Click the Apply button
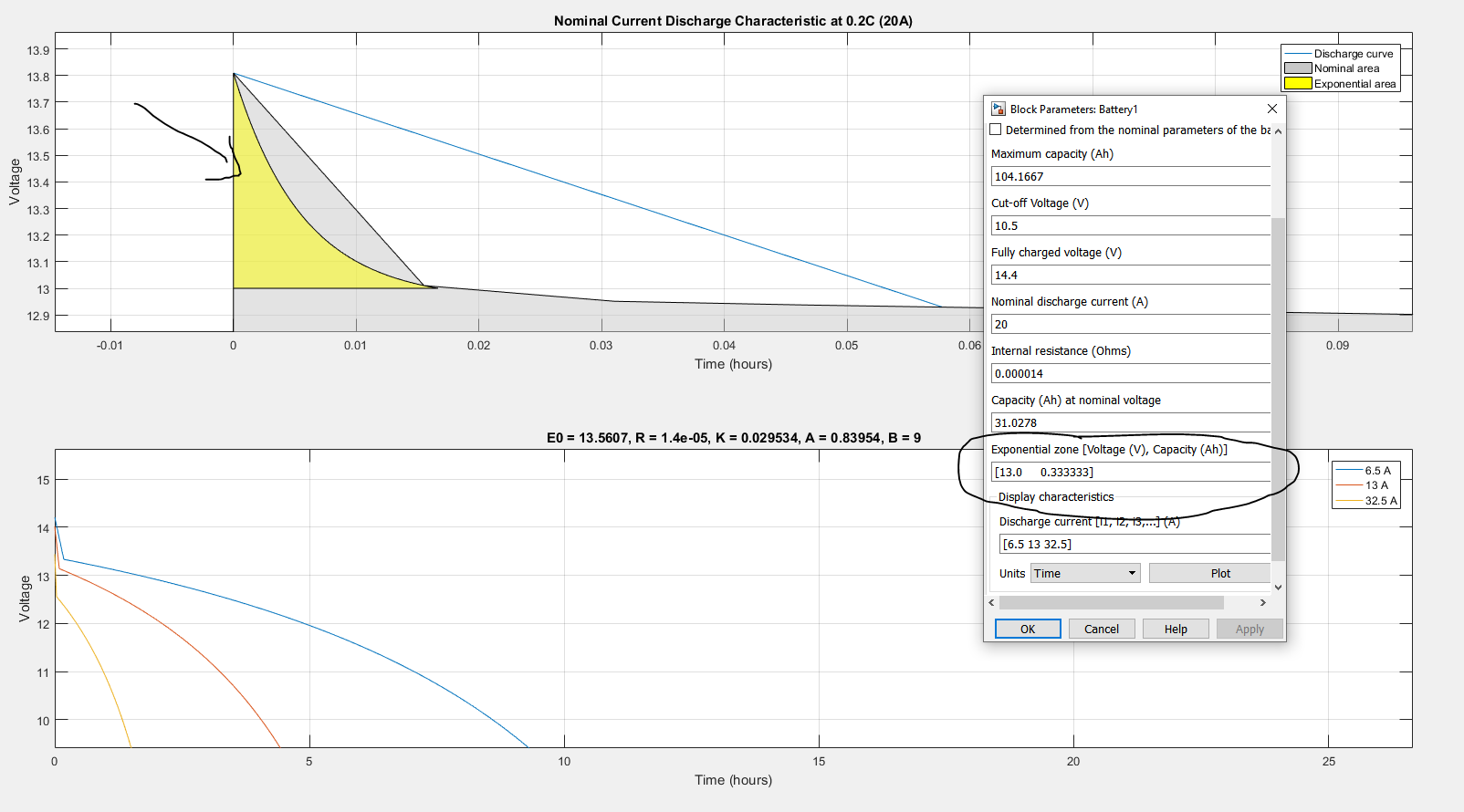 [1250, 629]
